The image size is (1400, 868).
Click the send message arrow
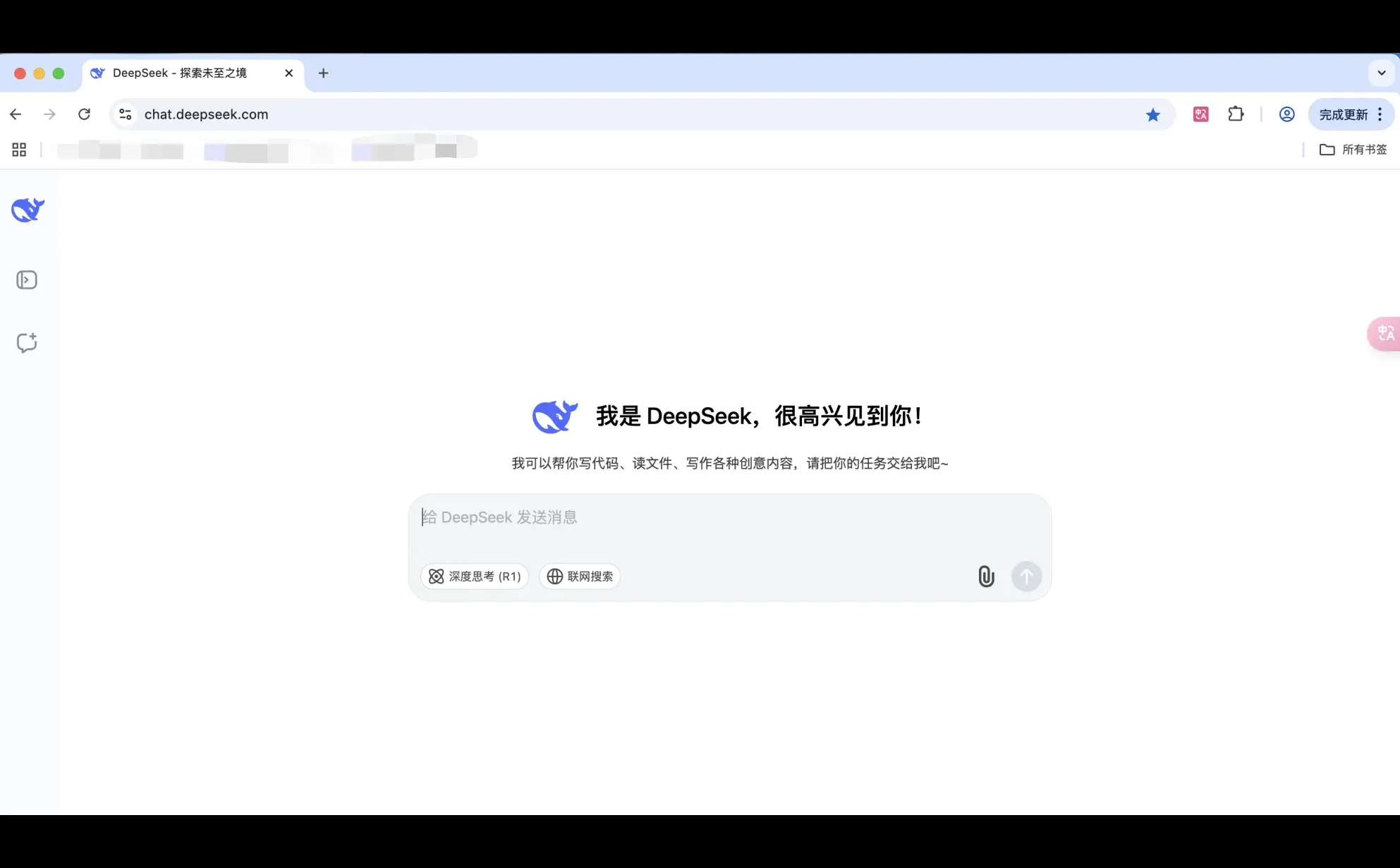[1026, 576]
